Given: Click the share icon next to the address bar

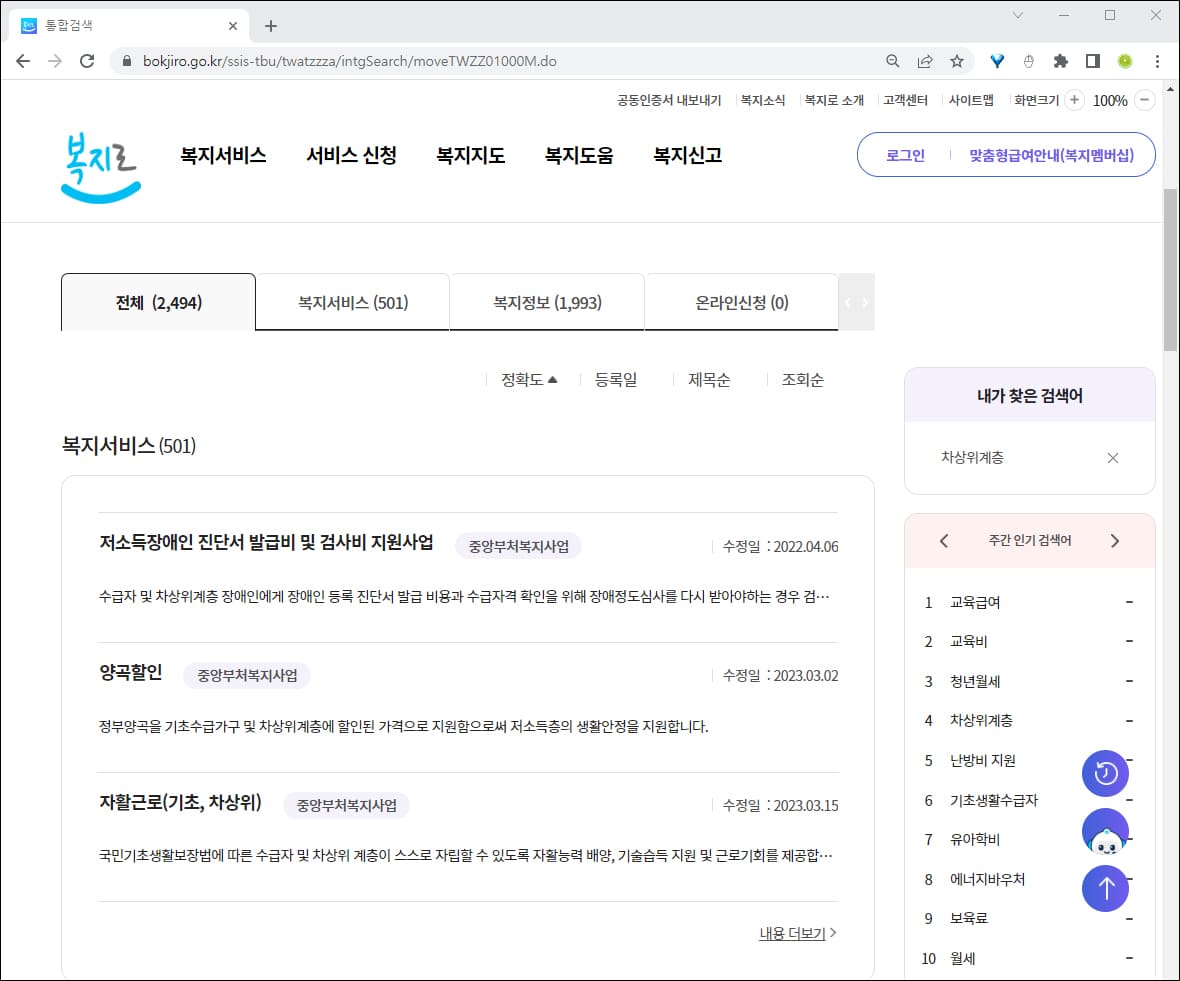Looking at the screenshot, I should pyautogui.click(x=924, y=61).
